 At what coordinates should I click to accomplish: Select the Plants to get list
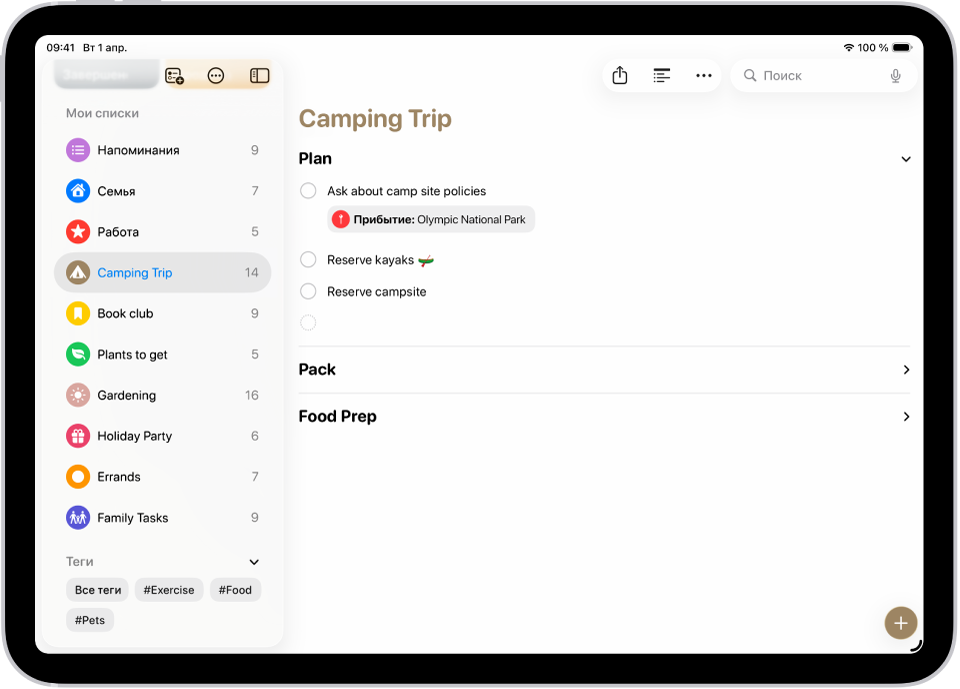pyautogui.click(x=162, y=354)
